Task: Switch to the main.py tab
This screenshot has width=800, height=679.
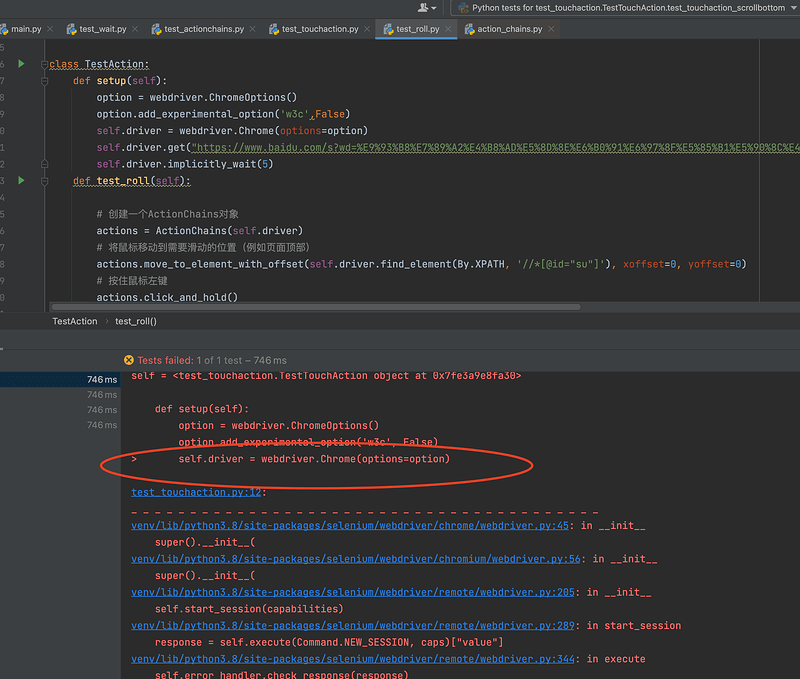Action: tap(26, 29)
